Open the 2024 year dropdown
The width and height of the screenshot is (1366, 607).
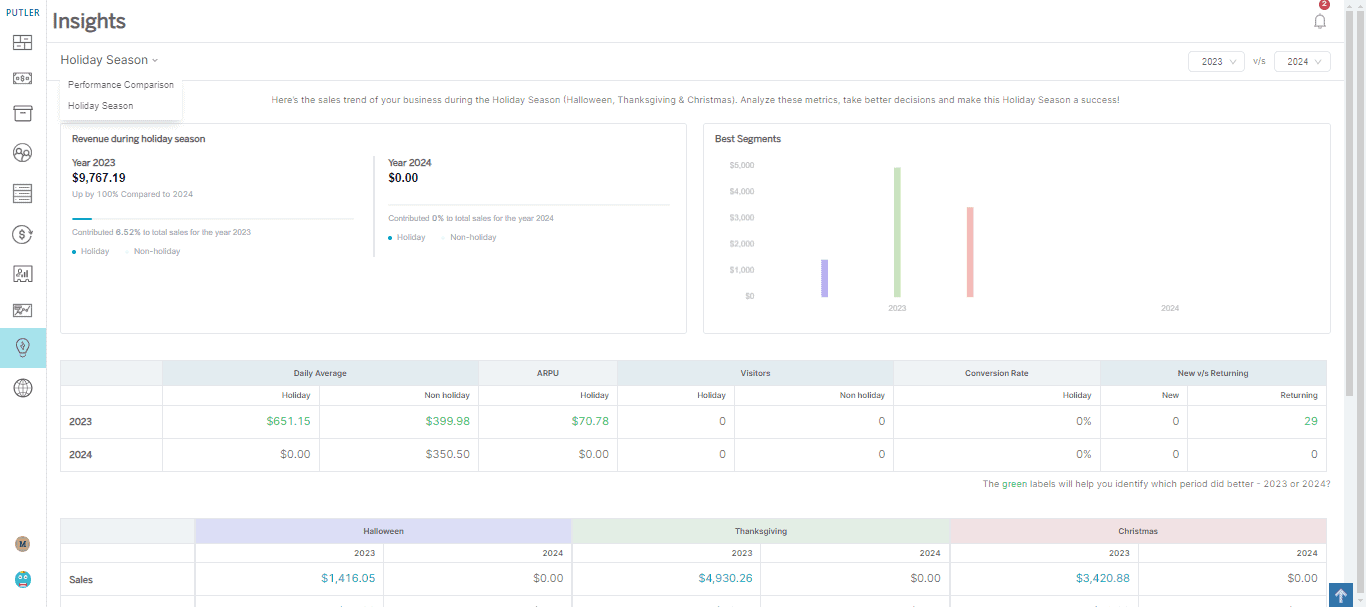tap(1302, 61)
